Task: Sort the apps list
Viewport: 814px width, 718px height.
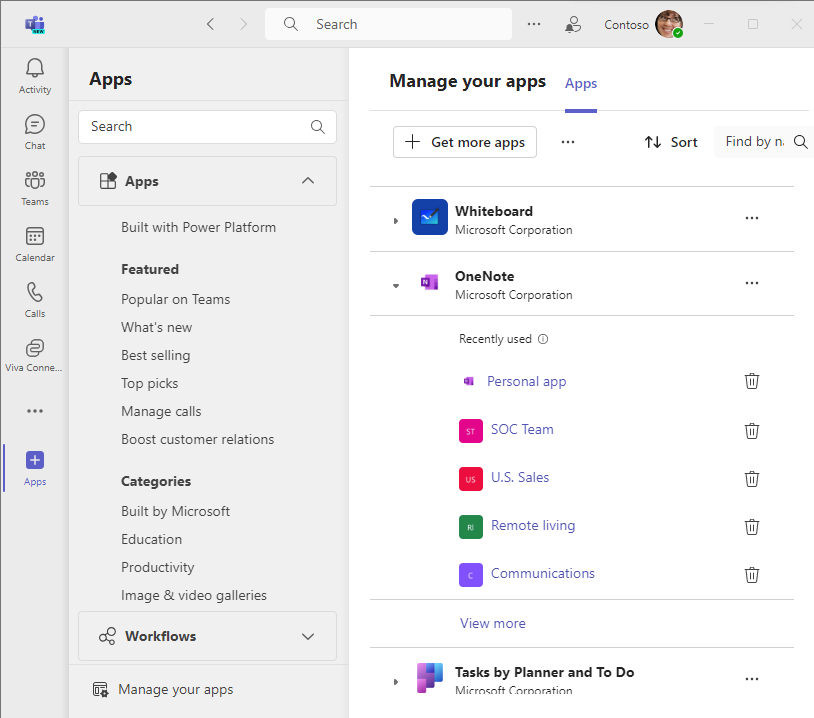Action: point(671,142)
